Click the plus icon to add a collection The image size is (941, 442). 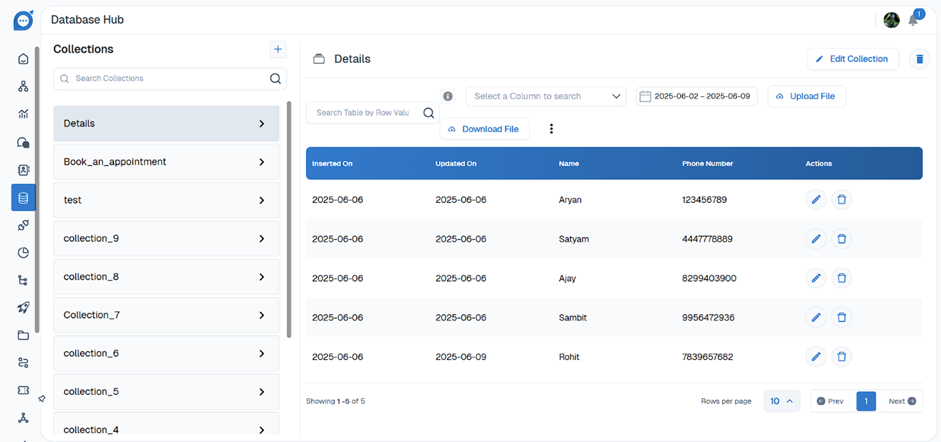pos(278,49)
